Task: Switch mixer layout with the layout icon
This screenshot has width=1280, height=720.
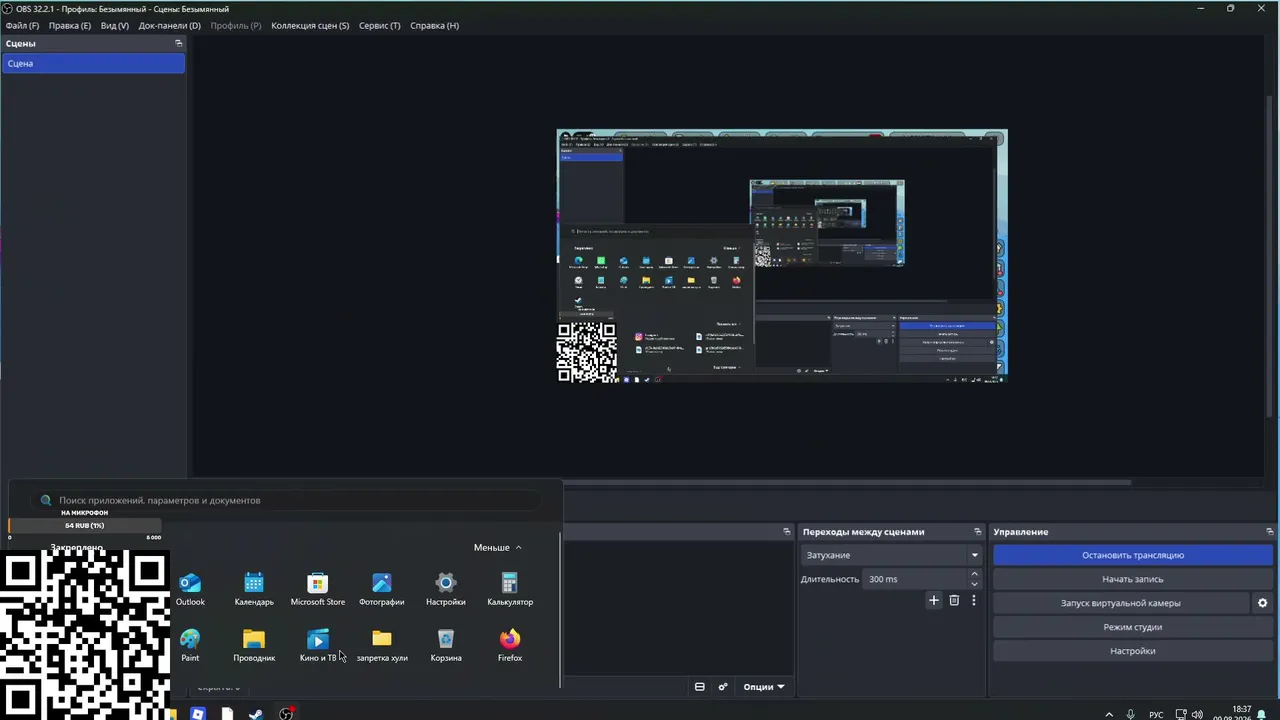Action: click(699, 687)
